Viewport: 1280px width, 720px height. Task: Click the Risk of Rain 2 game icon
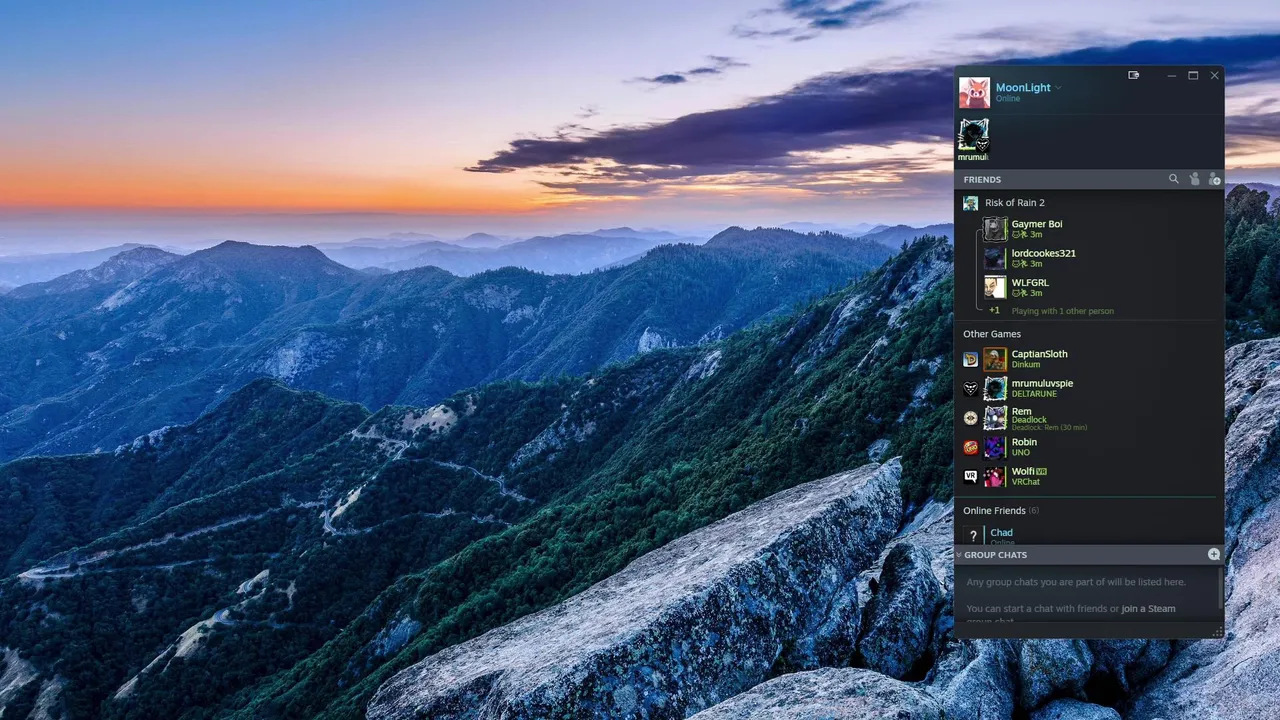[x=970, y=203]
